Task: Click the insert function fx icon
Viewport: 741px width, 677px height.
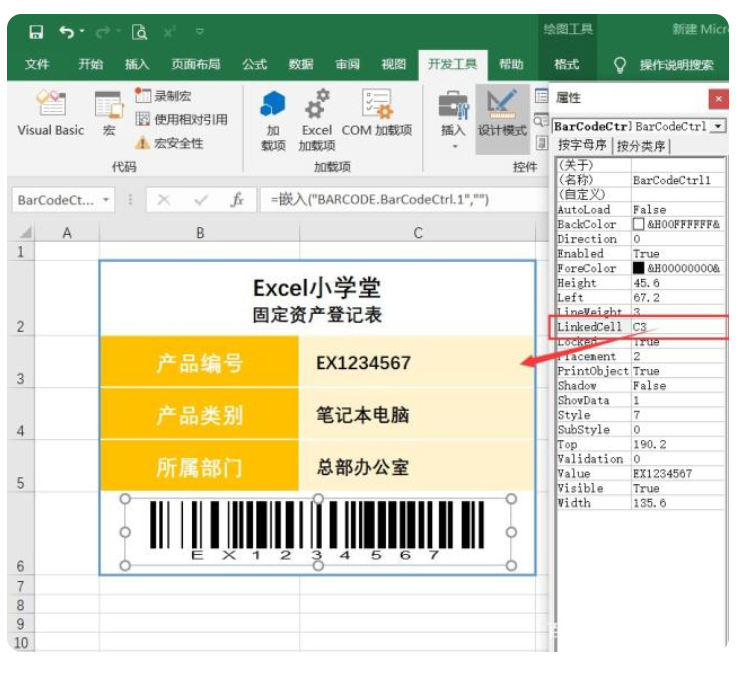Action: 237,200
